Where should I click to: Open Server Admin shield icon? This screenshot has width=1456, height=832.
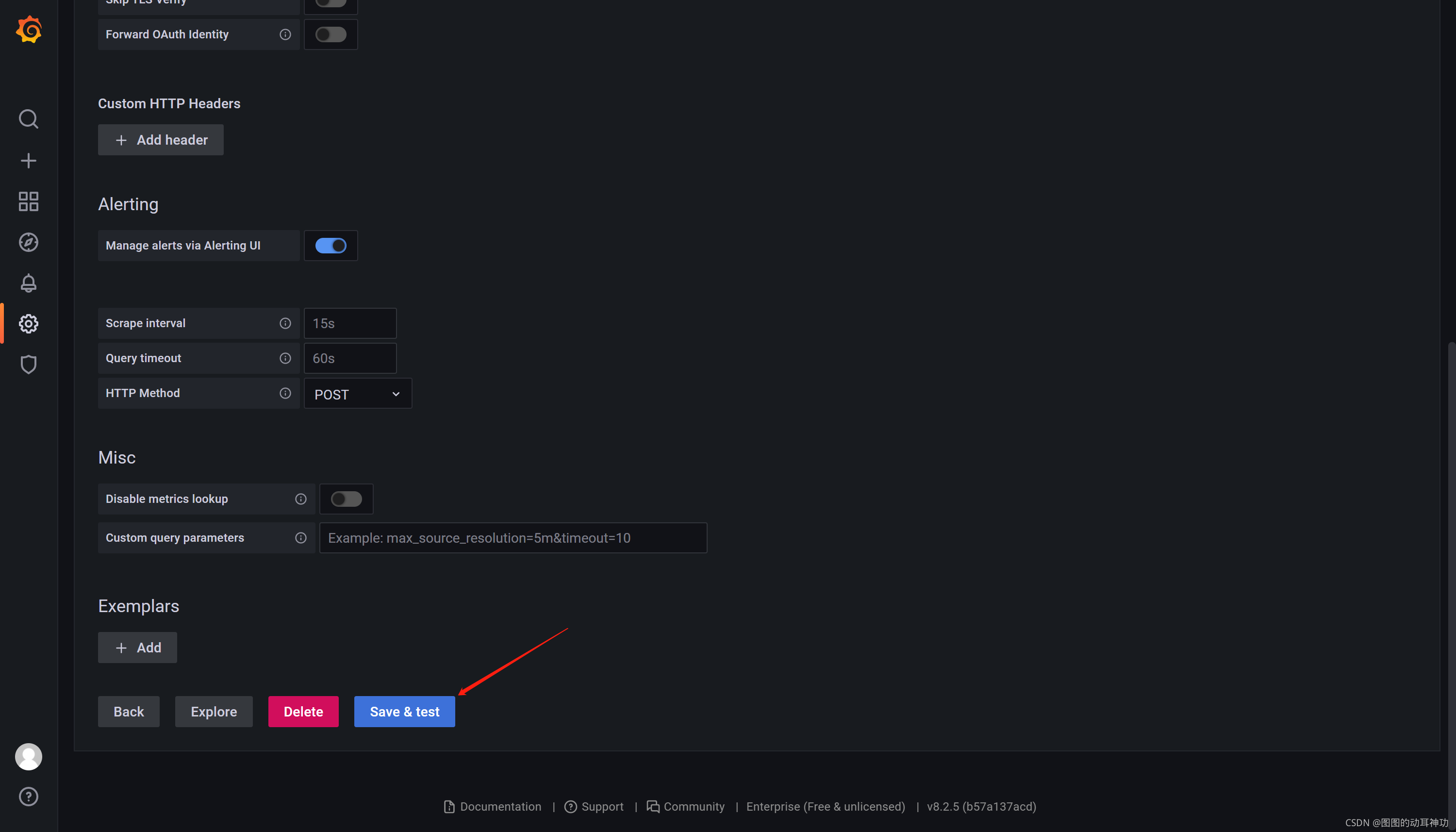point(29,365)
